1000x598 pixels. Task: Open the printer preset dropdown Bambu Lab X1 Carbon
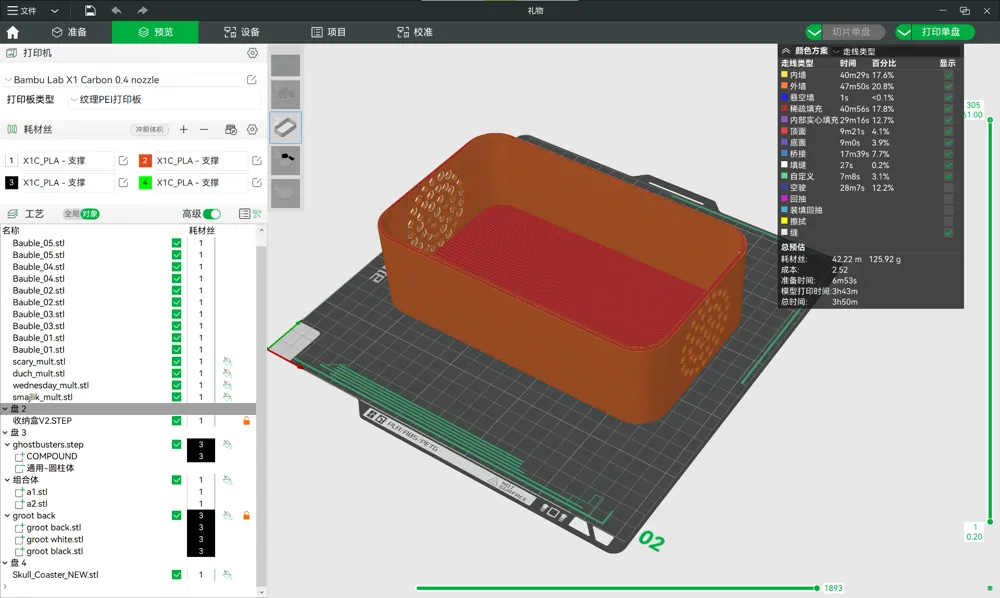(122, 80)
